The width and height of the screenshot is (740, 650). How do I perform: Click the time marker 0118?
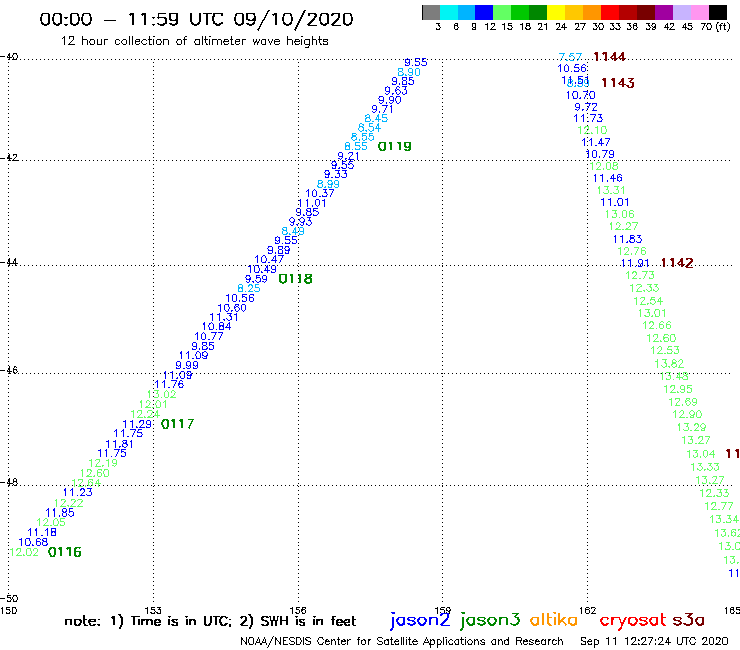click(x=295, y=279)
